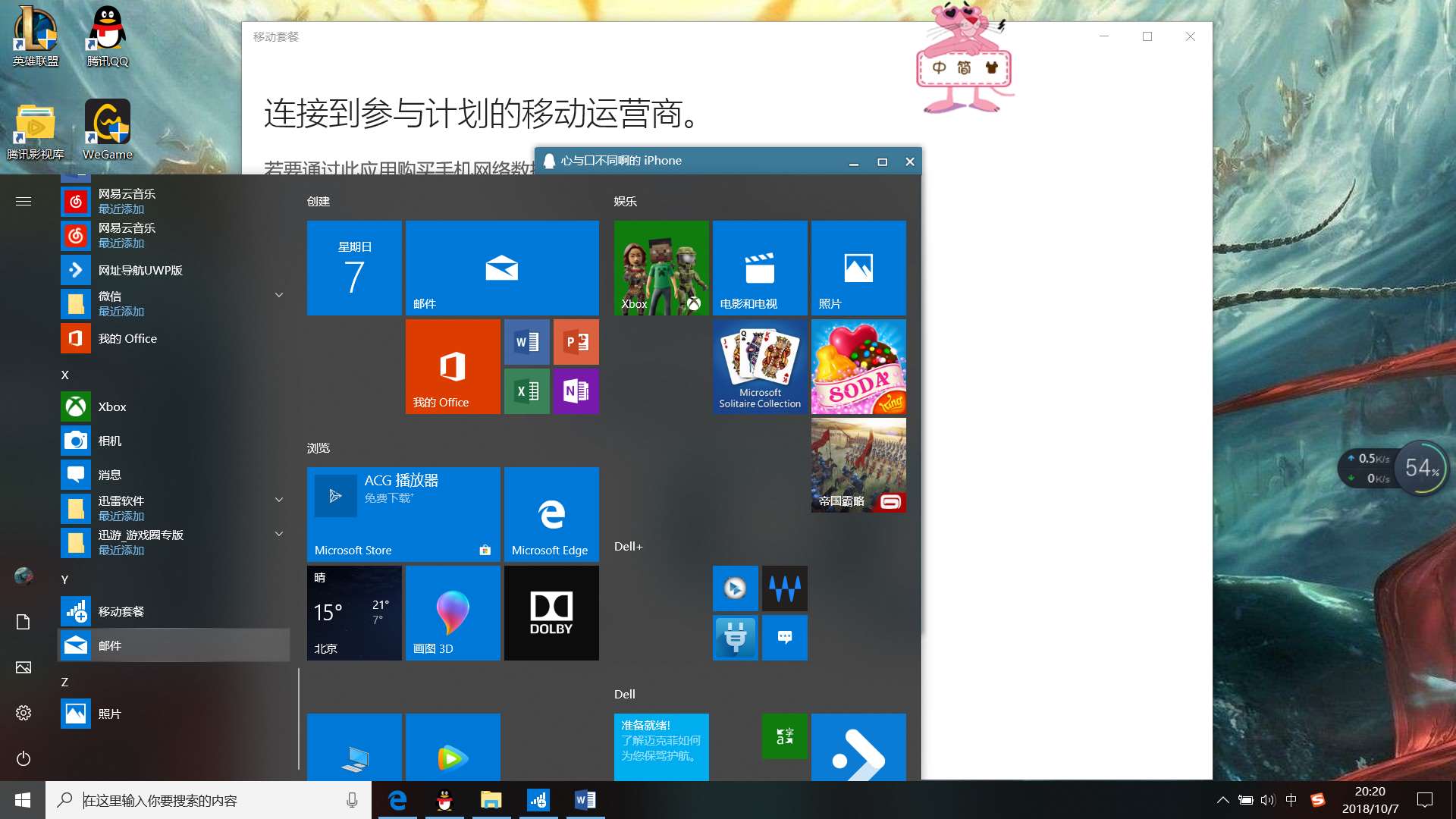Open the 电影和电视 tile

point(760,268)
